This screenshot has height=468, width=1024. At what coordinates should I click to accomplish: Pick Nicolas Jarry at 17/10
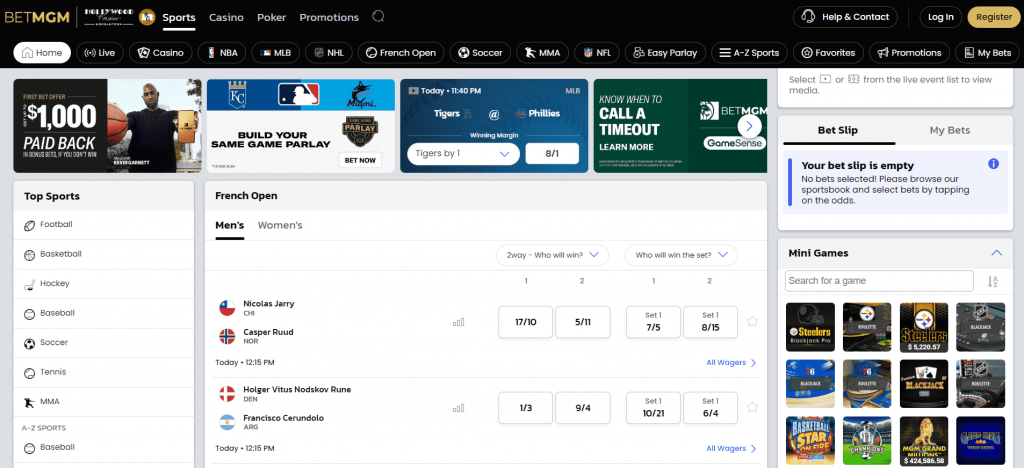[526, 322]
